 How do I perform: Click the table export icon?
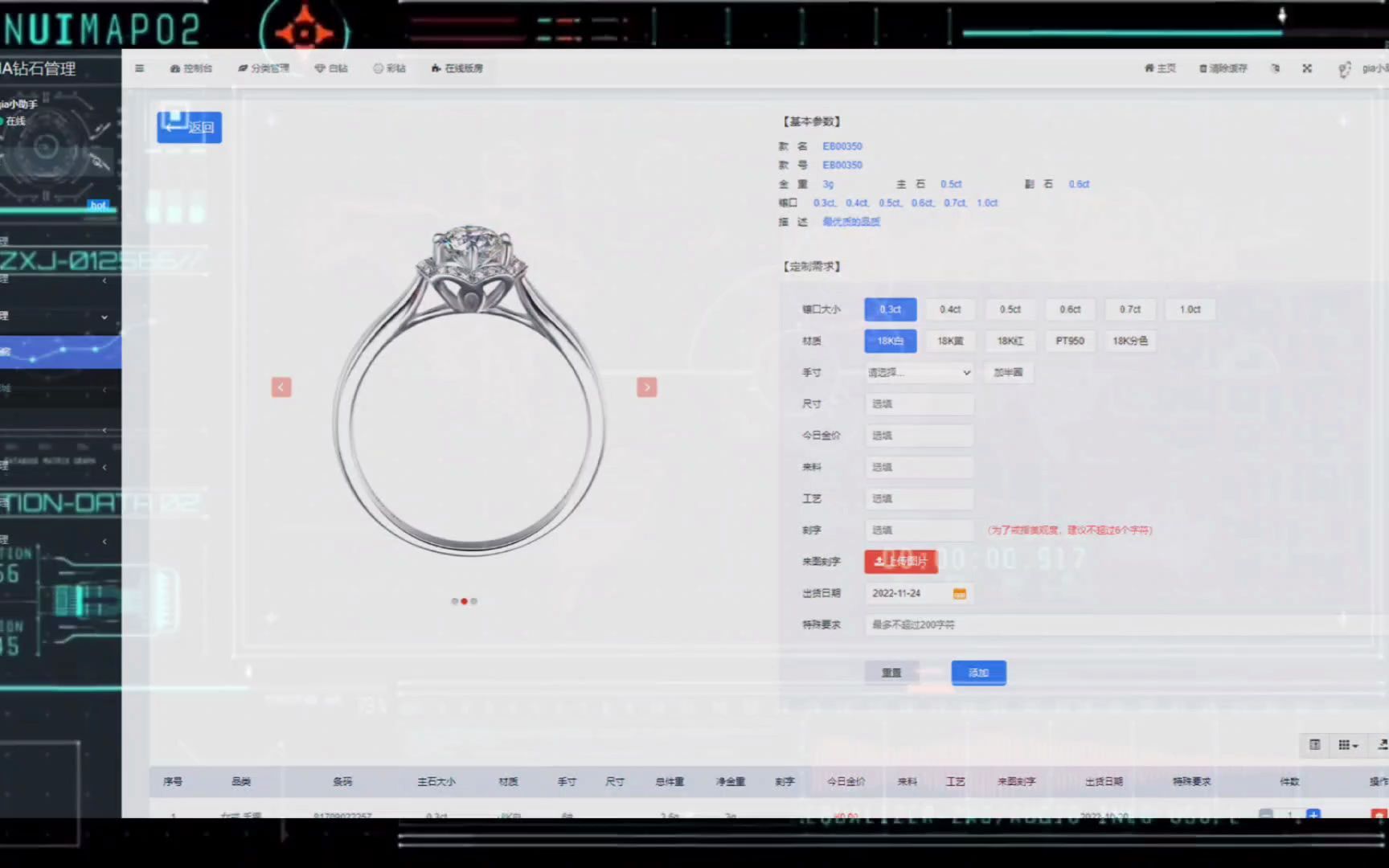(x=1382, y=745)
